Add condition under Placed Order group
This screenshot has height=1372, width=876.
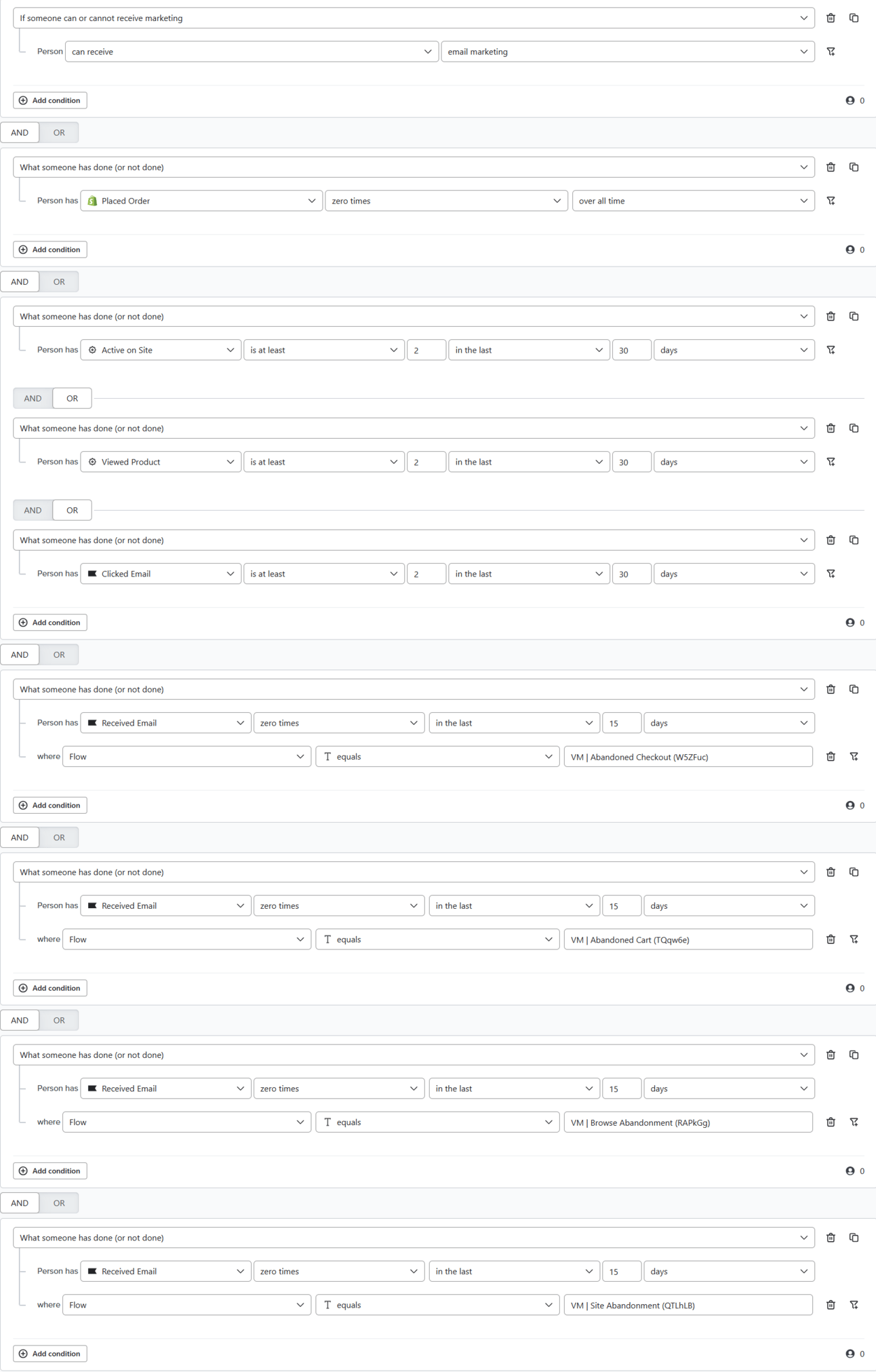50,250
